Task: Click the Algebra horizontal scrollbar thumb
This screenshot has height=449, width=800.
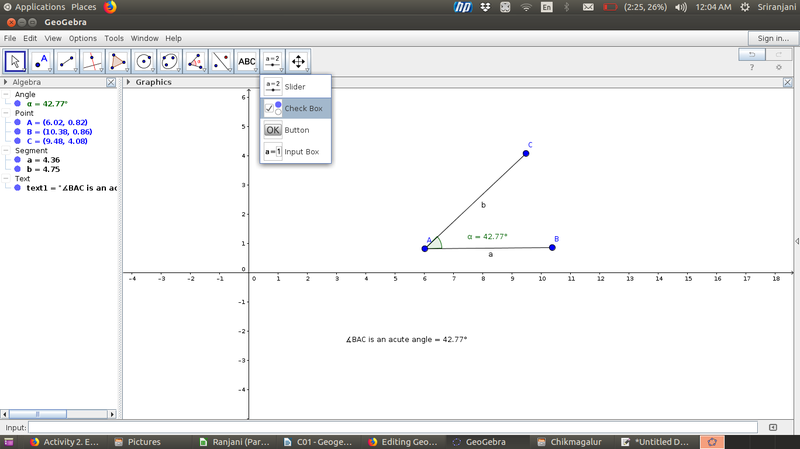Action: point(38,414)
